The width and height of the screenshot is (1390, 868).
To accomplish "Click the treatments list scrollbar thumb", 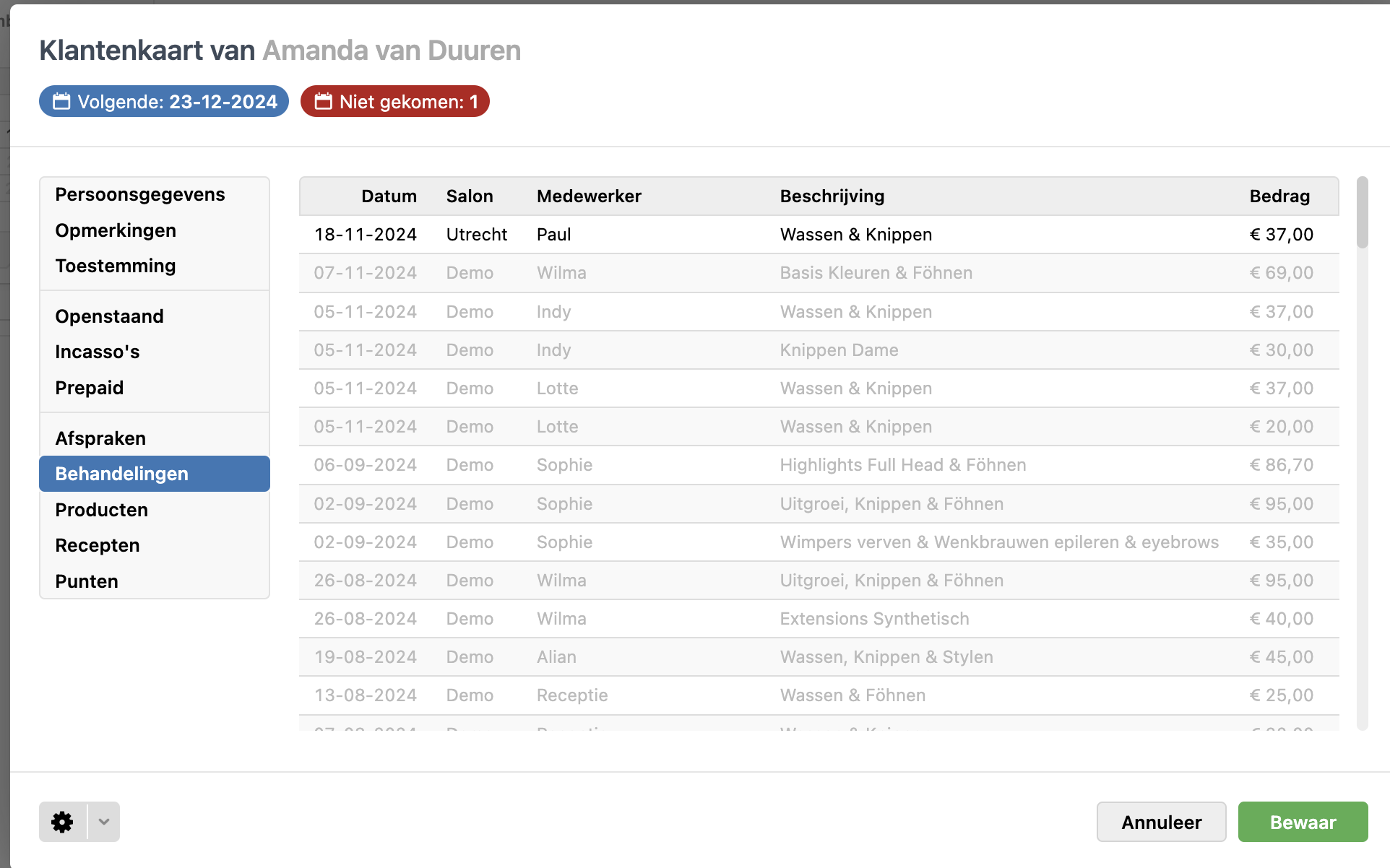I will [1362, 212].
